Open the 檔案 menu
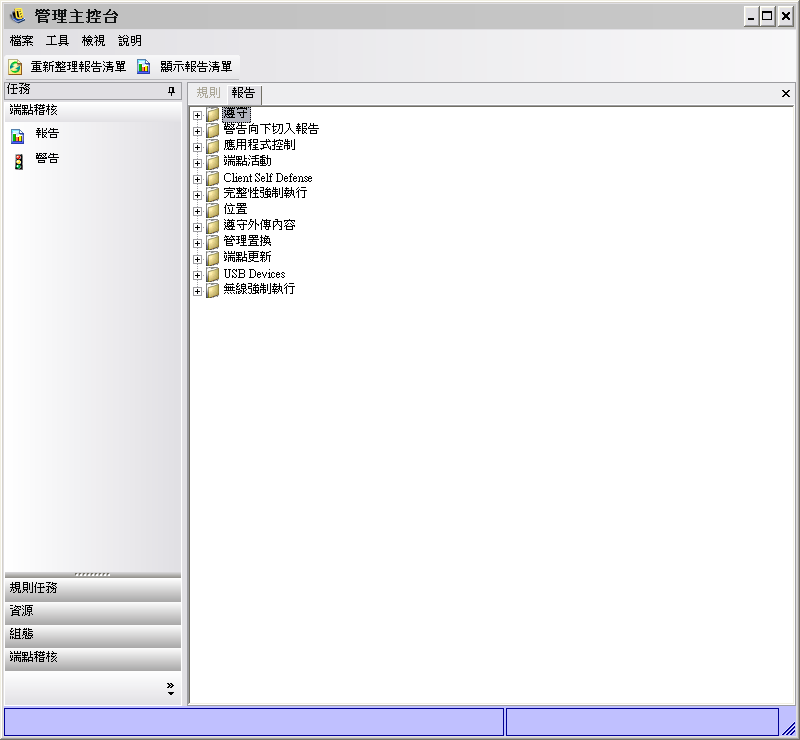 (21, 41)
